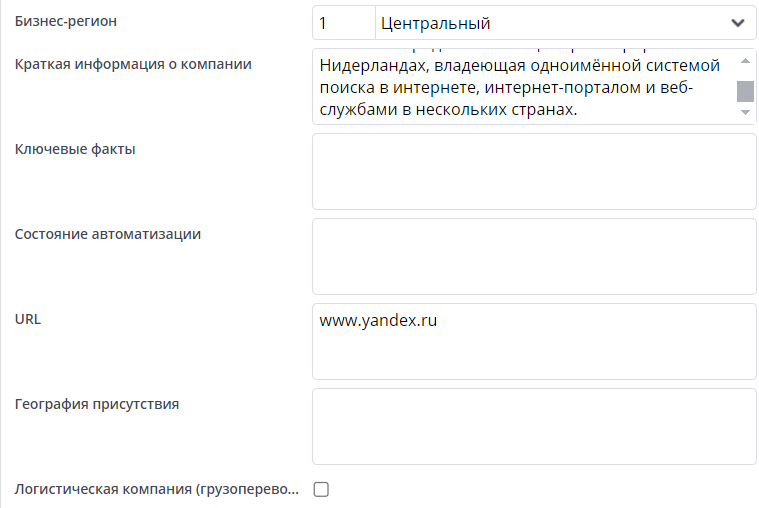The image size is (759, 508).
Task: Click the Состояние автоматизации label
Action: click(108, 235)
